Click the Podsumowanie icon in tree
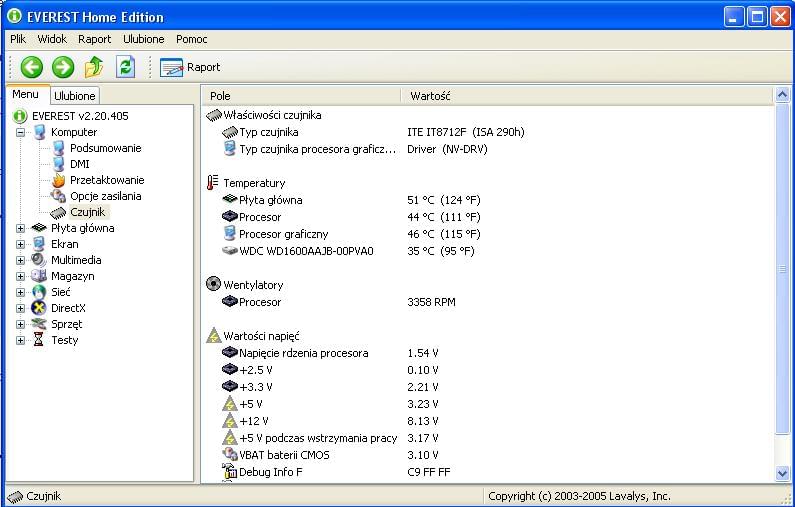 [x=58, y=148]
